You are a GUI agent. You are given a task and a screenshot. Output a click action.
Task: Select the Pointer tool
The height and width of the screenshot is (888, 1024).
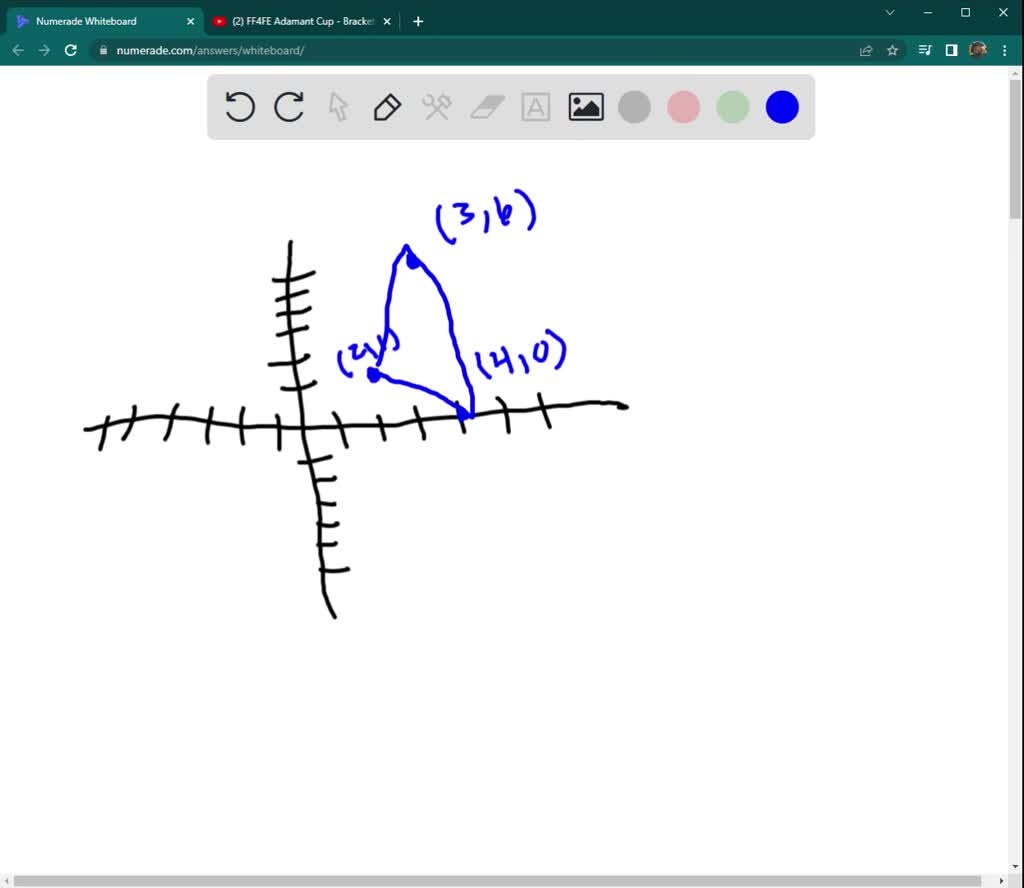[338, 107]
